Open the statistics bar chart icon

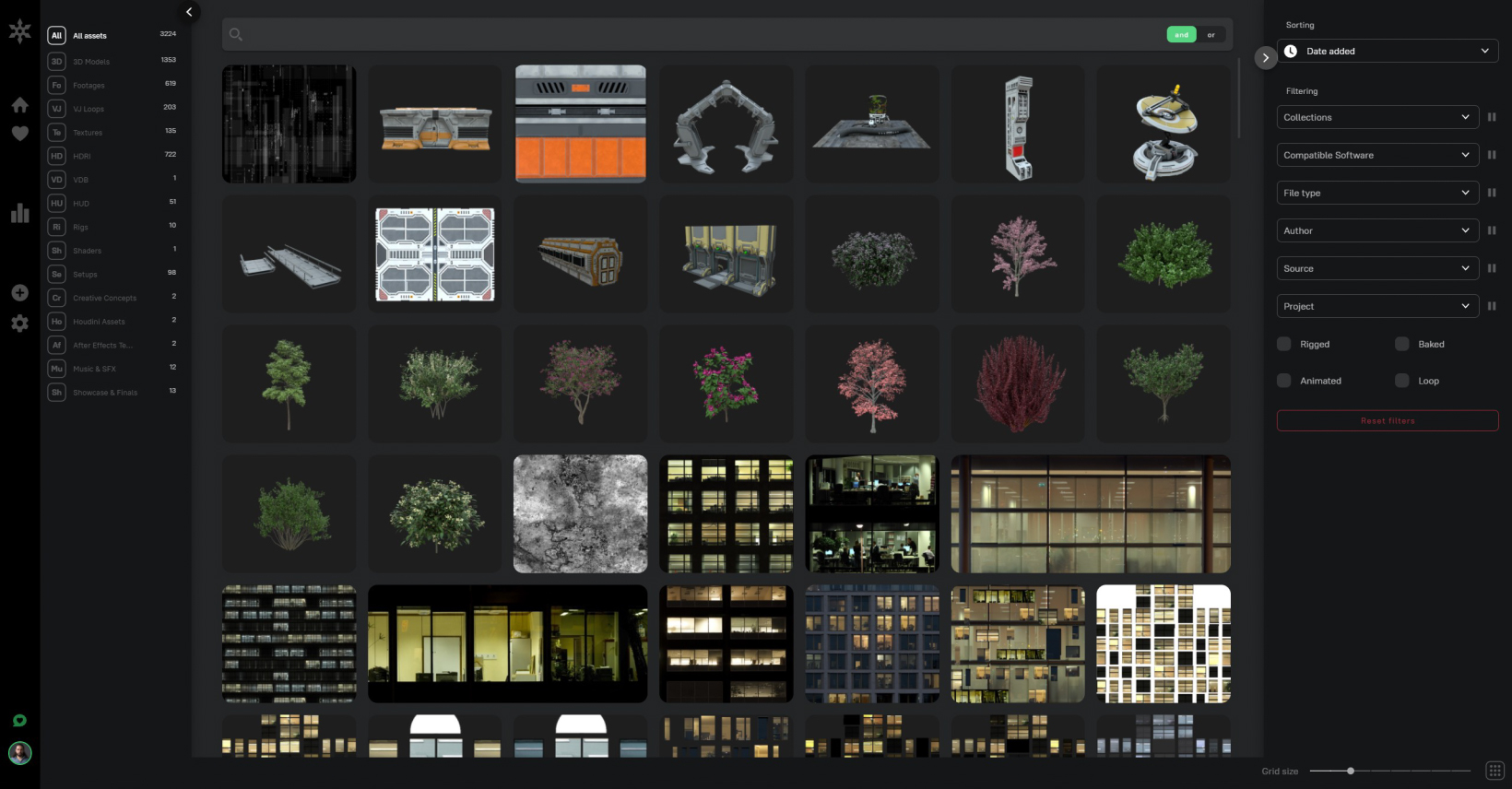click(x=19, y=213)
